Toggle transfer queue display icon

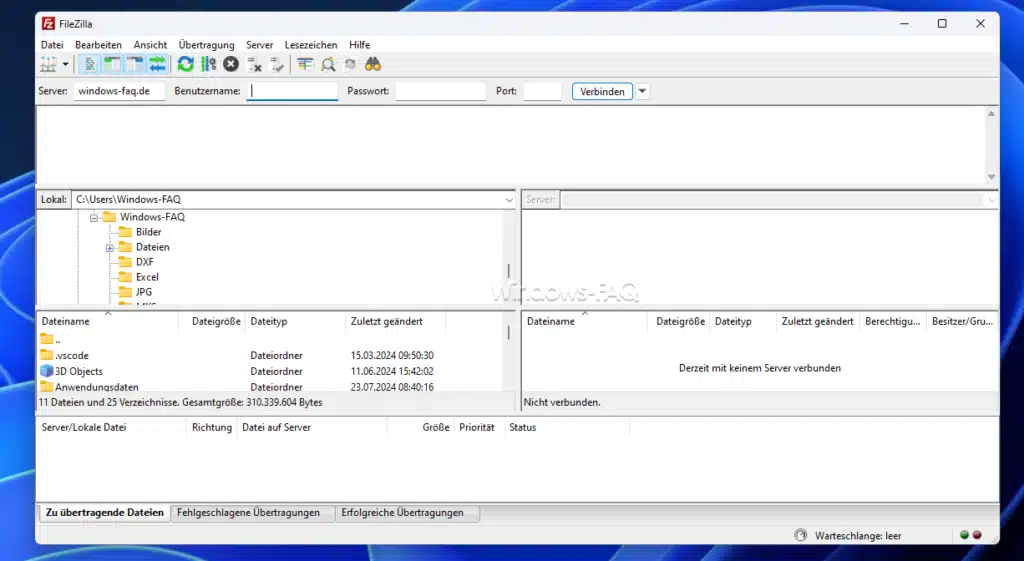pos(157,64)
